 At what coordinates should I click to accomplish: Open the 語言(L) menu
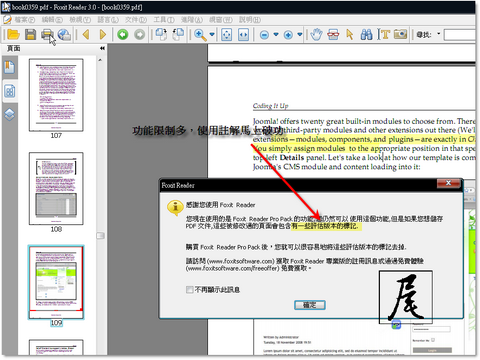pyautogui.click(x=108, y=20)
